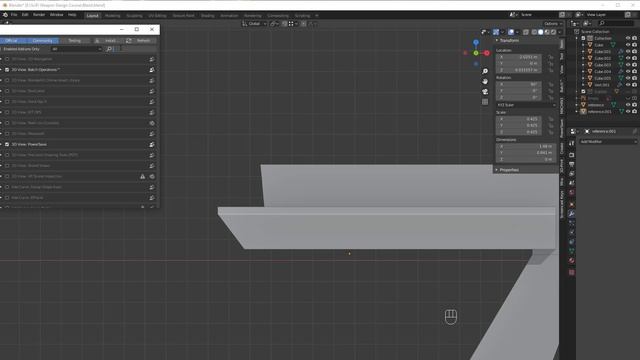
Task: Click the Scene name field
Action: pyautogui.click(x=538, y=15)
